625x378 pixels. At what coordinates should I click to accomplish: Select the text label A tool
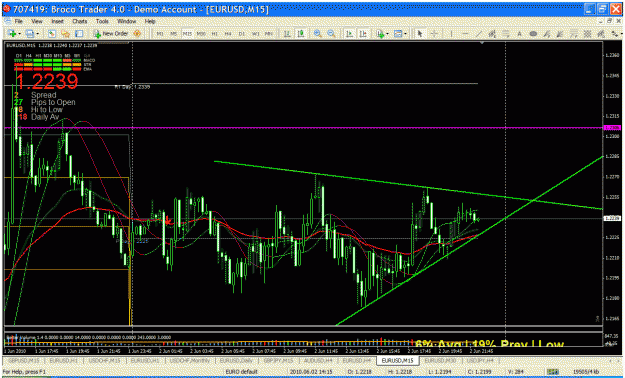519,34
